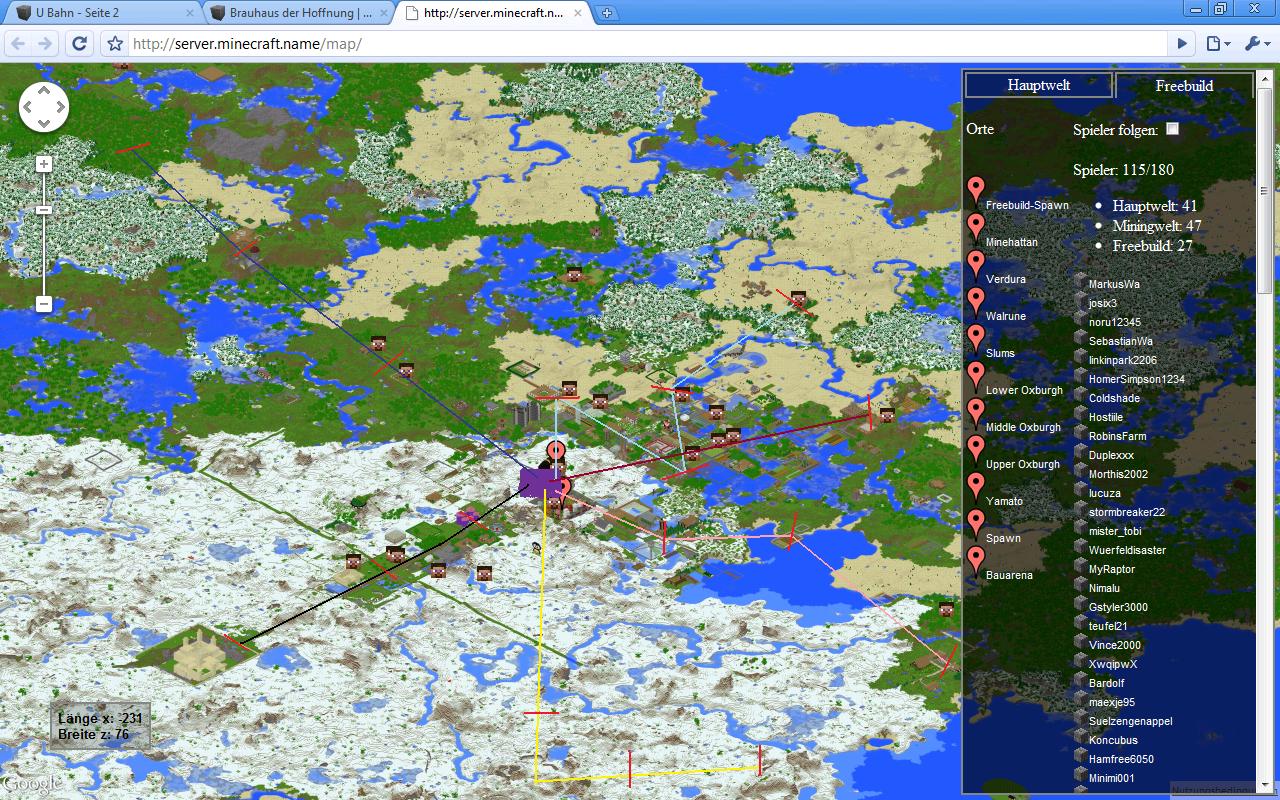Click the map zoom slider handle
Screen dimensions: 1280x800
click(x=44, y=210)
